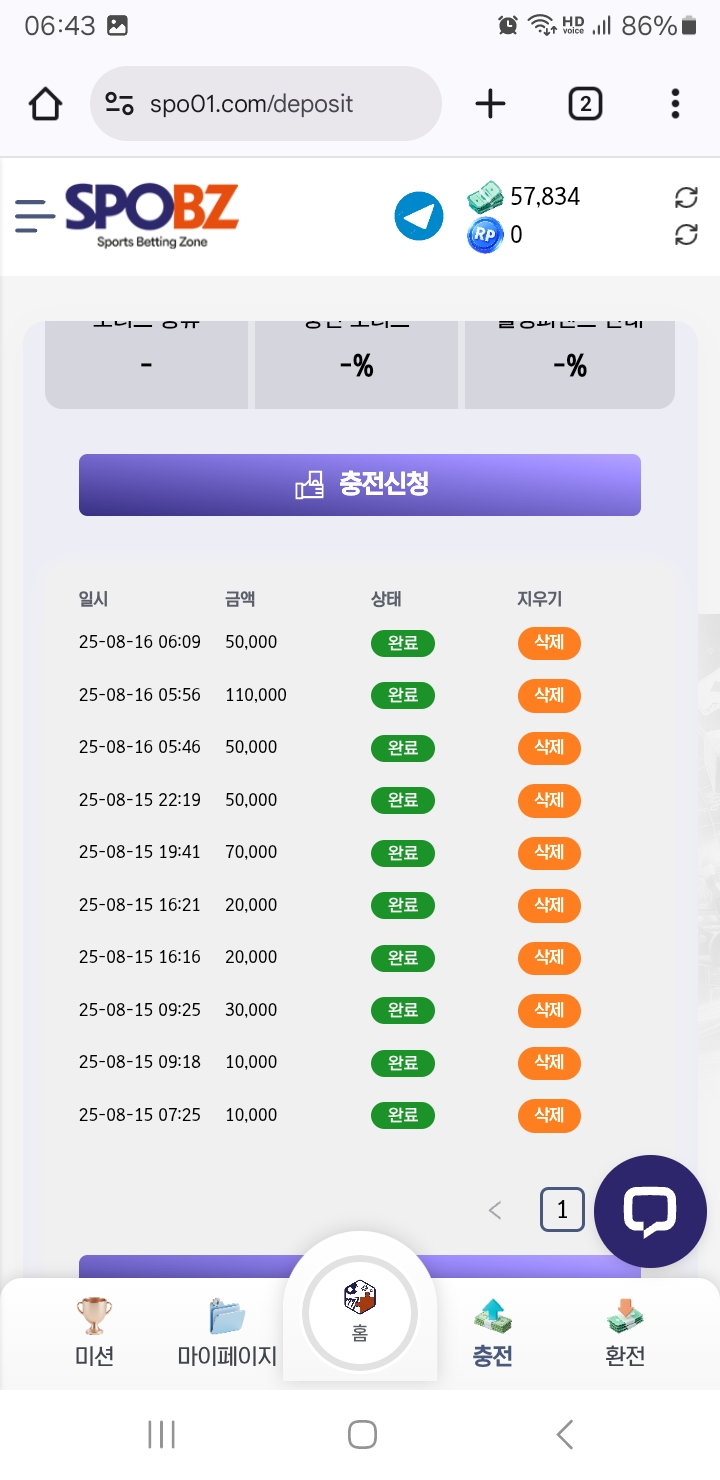Open the 환전 withdrawal tab
This screenshot has width=720, height=1480.
click(625, 1331)
